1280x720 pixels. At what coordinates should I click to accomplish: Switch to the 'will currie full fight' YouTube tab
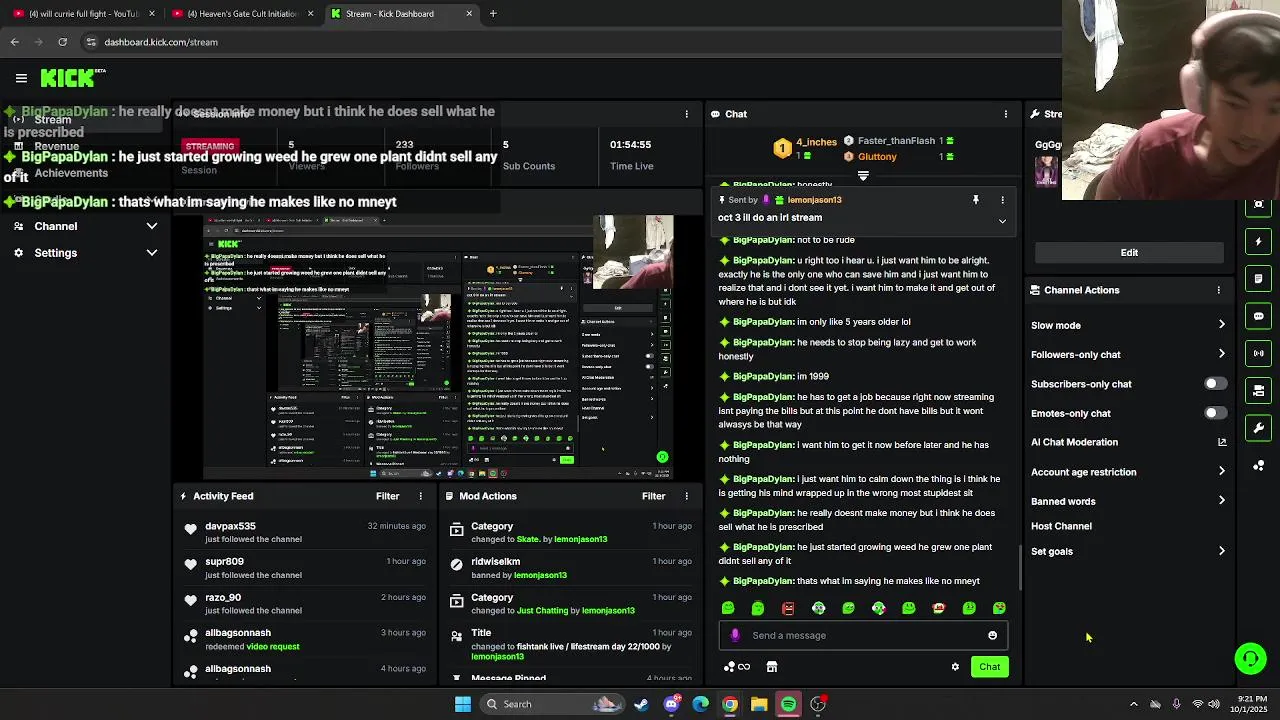83,14
